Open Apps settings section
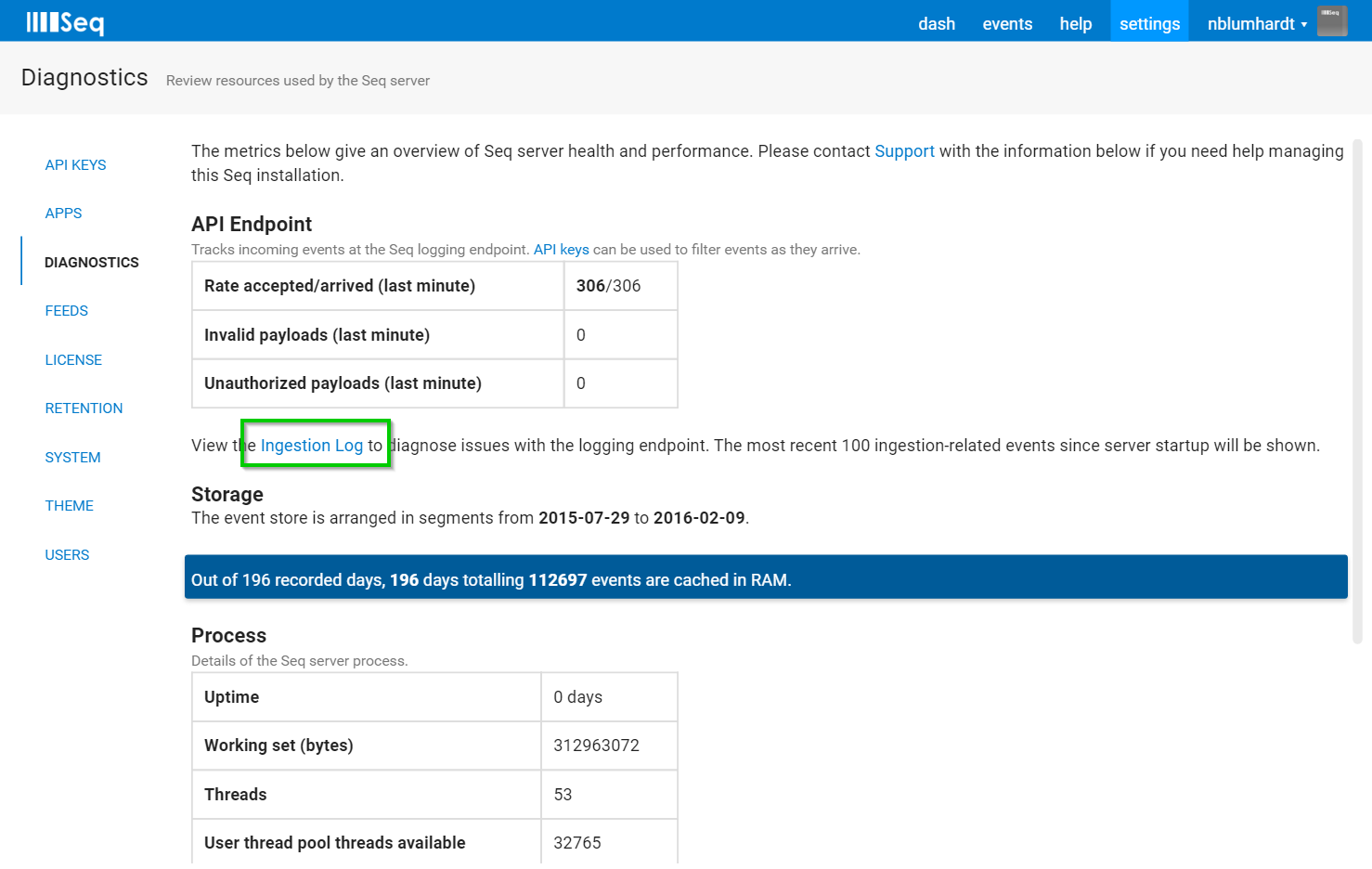Viewport: 1372px width, 869px height. point(63,213)
